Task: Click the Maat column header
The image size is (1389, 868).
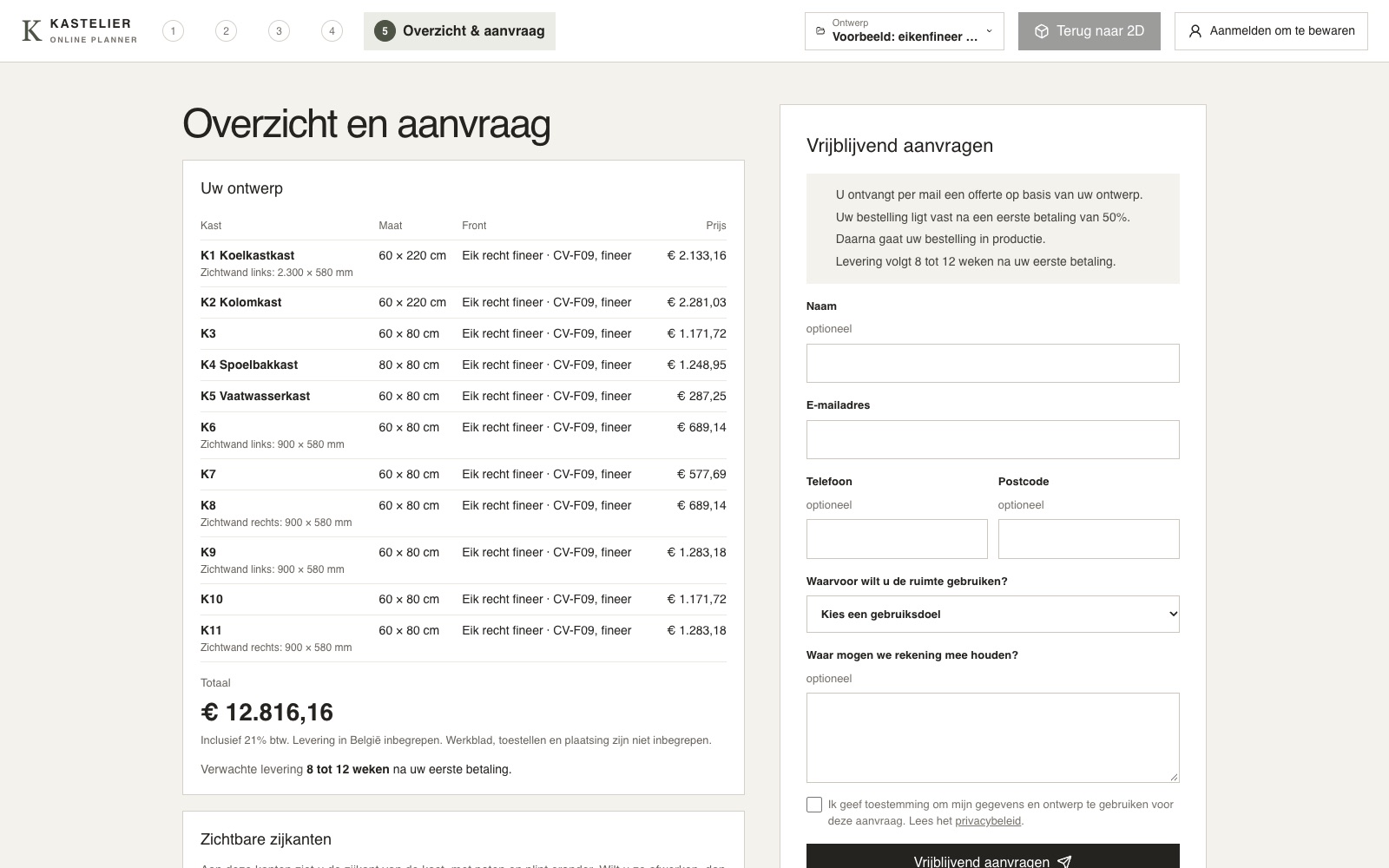Action: 391,226
